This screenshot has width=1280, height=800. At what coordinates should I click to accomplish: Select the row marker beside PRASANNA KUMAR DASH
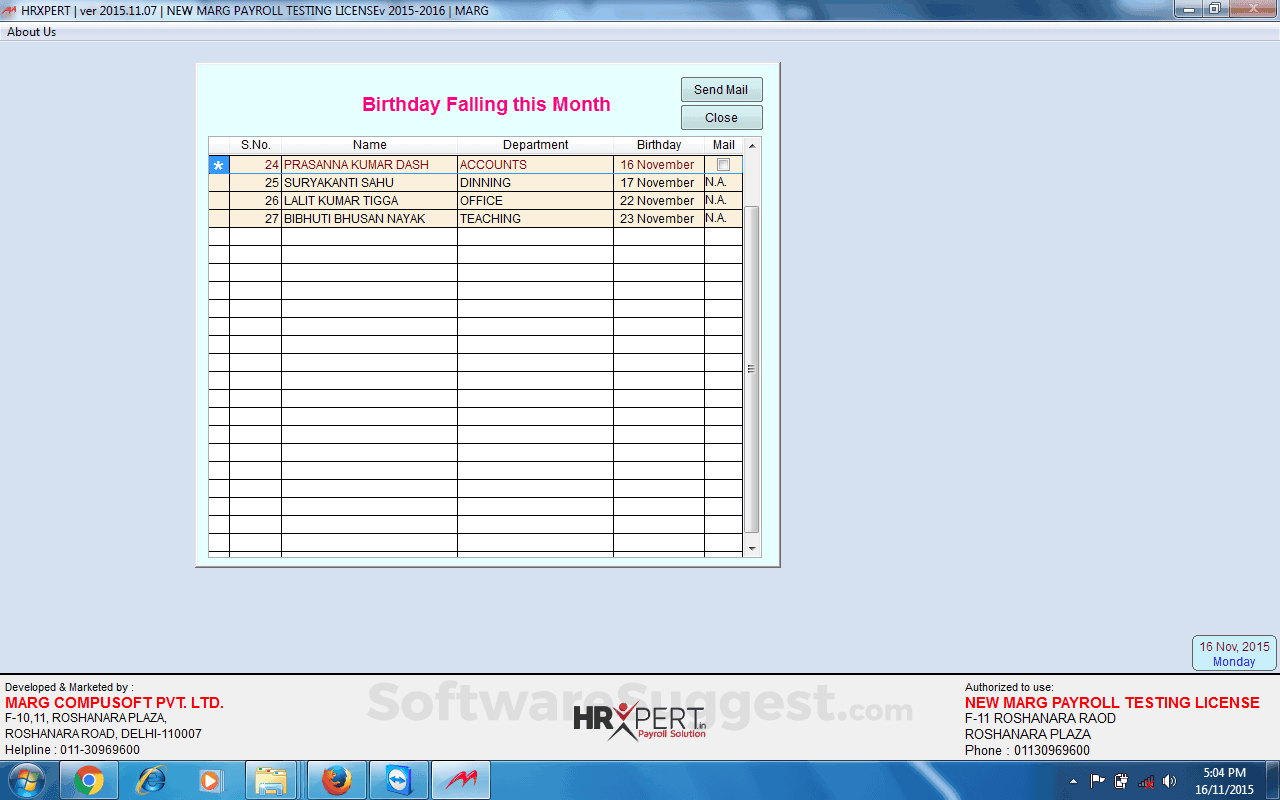click(x=218, y=164)
